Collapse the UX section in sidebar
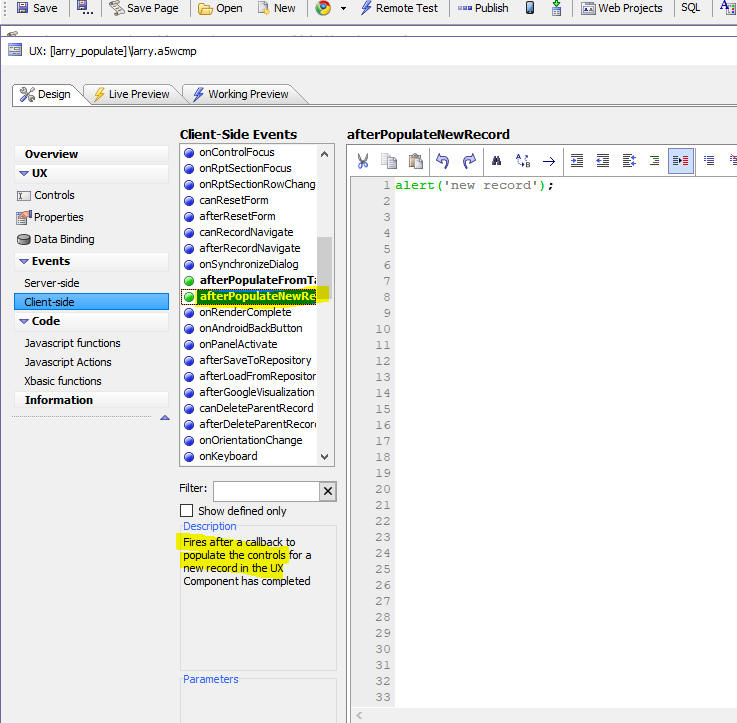Screen dimensions: 737x723 [24, 173]
